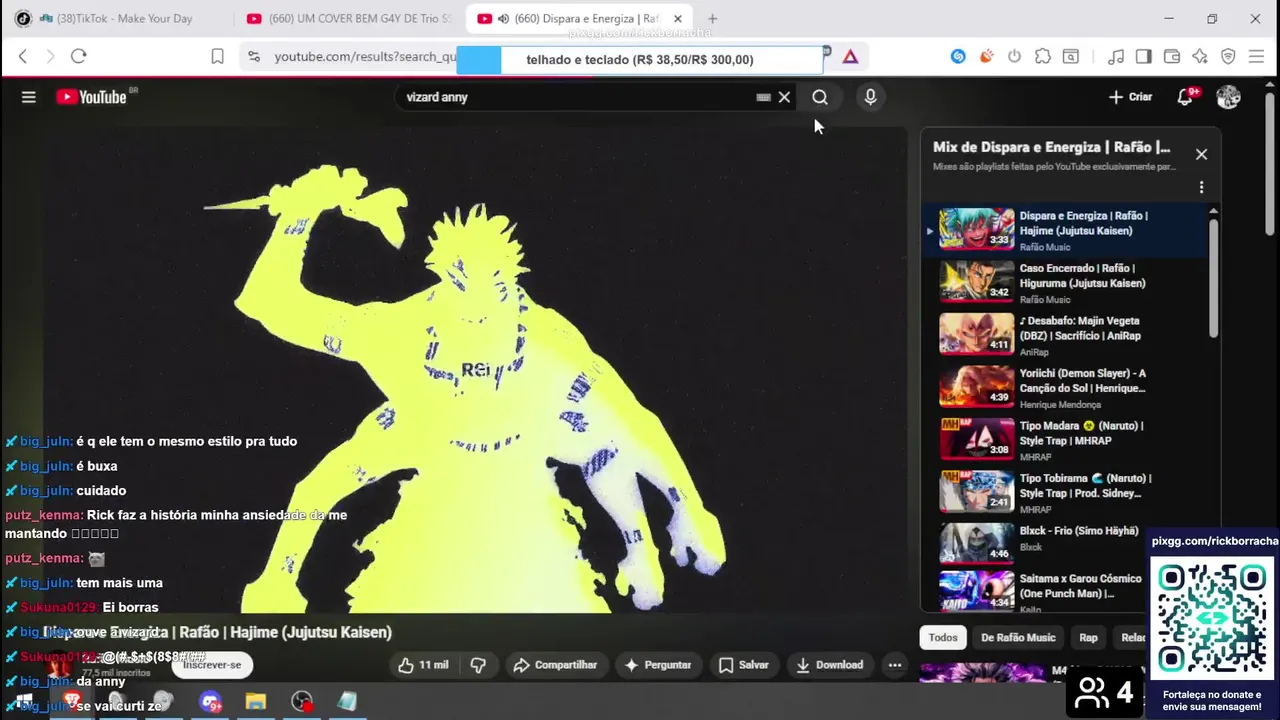
Task: Open the browser main menu
Action: pos(1257,57)
